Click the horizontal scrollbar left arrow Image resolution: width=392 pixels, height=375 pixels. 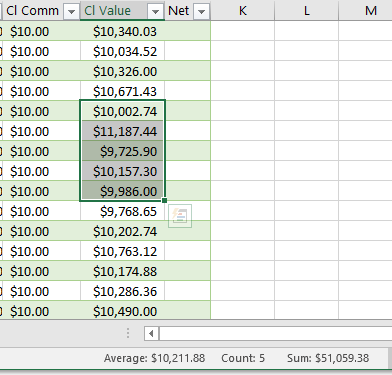point(152,333)
